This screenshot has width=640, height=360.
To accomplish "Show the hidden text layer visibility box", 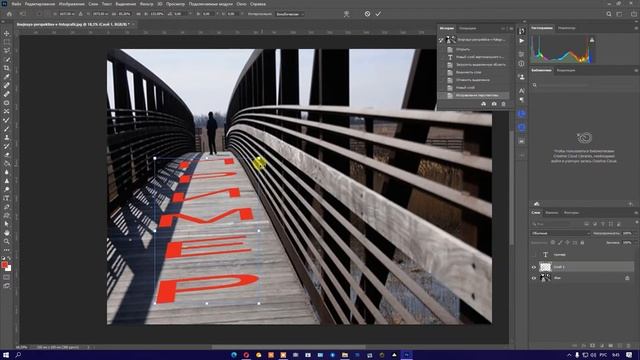I will 533,255.
